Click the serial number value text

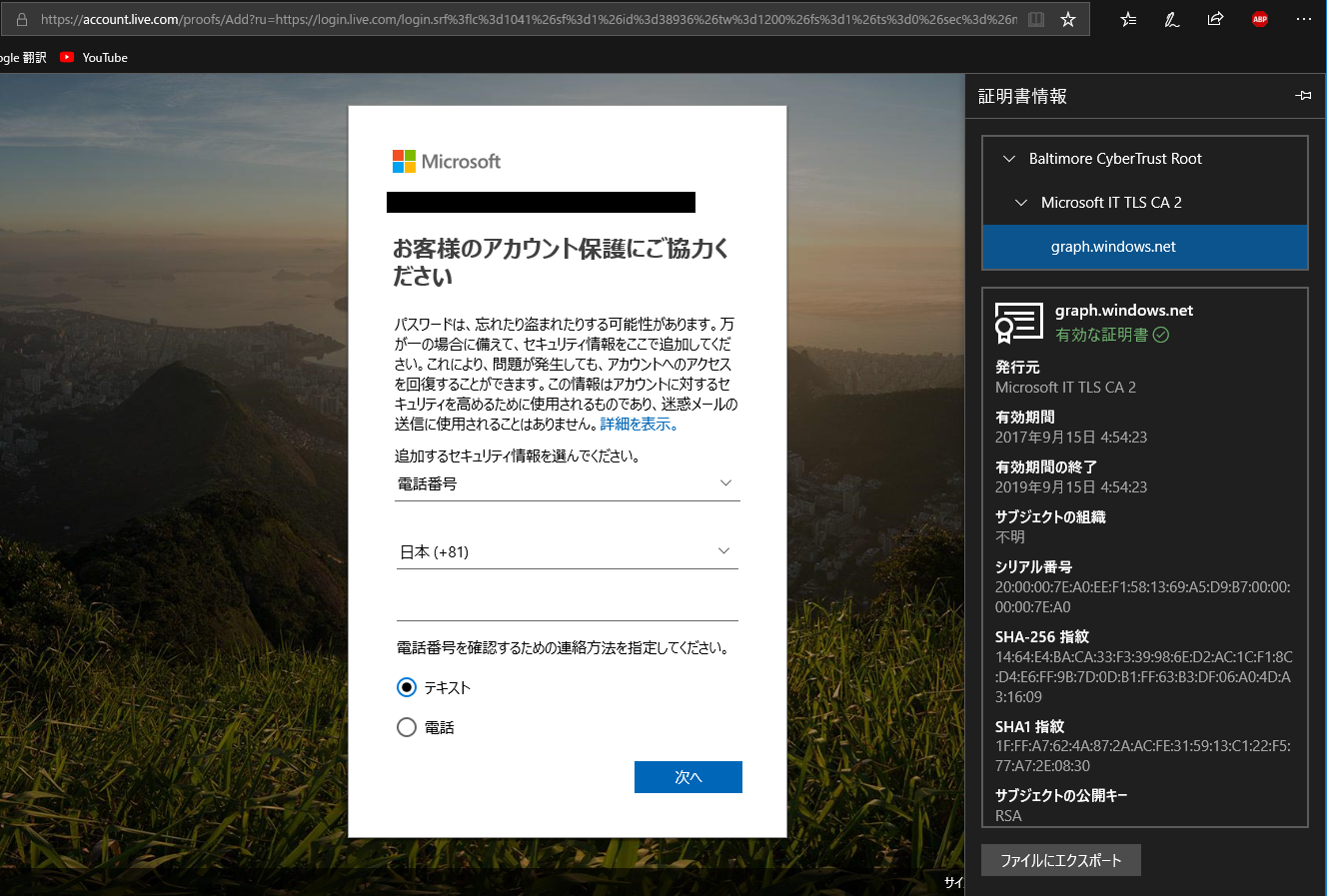pyautogui.click(x=1143, y=597)
